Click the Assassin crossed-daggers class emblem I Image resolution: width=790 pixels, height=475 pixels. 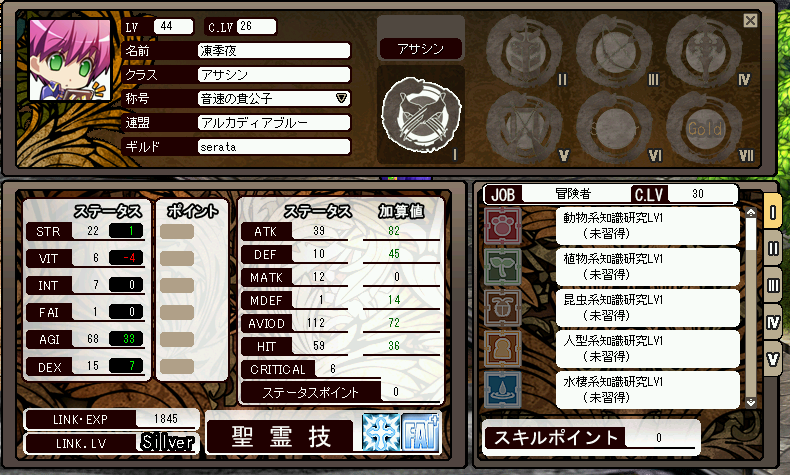tap(421, 116)
